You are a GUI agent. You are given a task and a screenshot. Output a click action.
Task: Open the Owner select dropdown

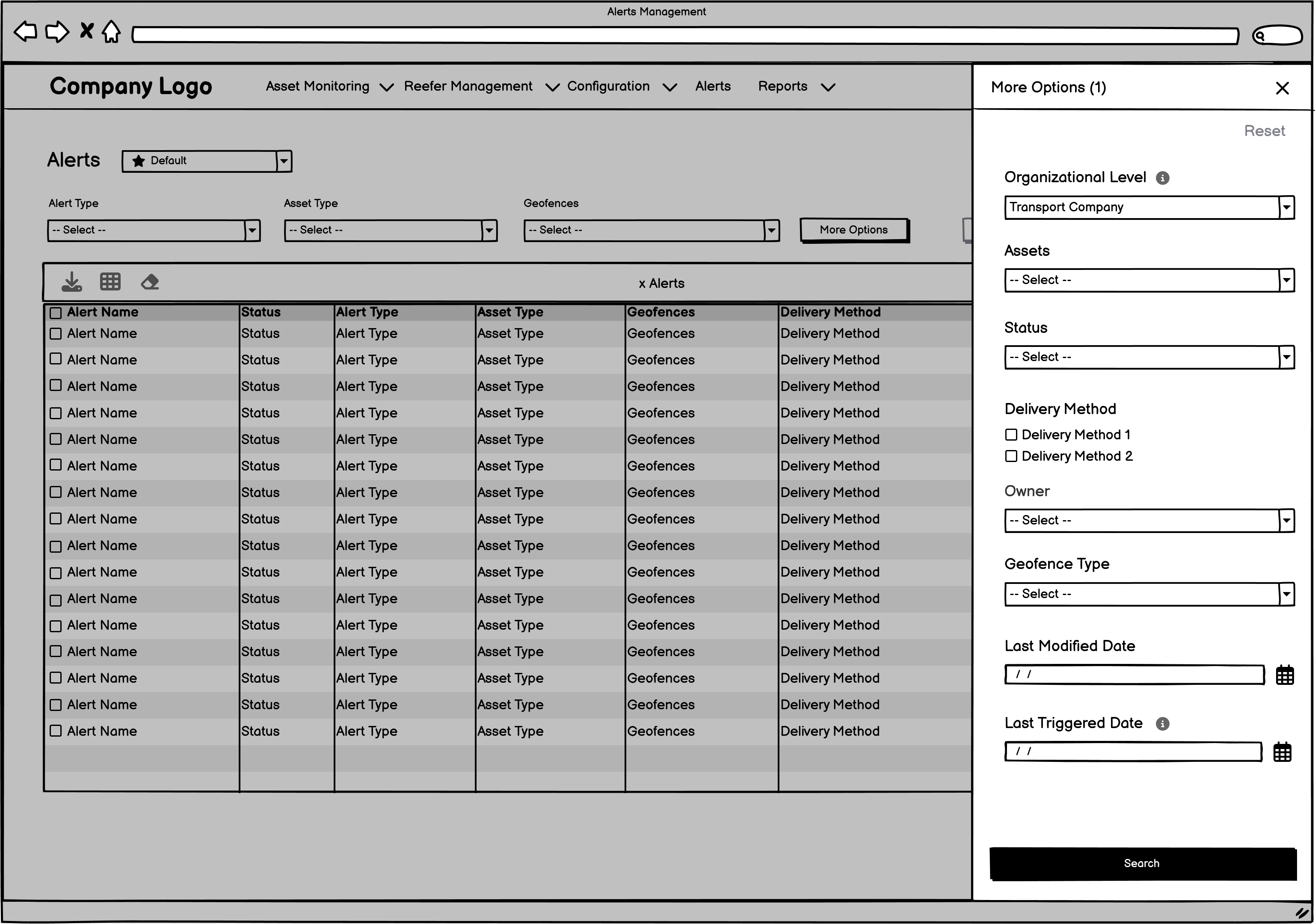1149,521
